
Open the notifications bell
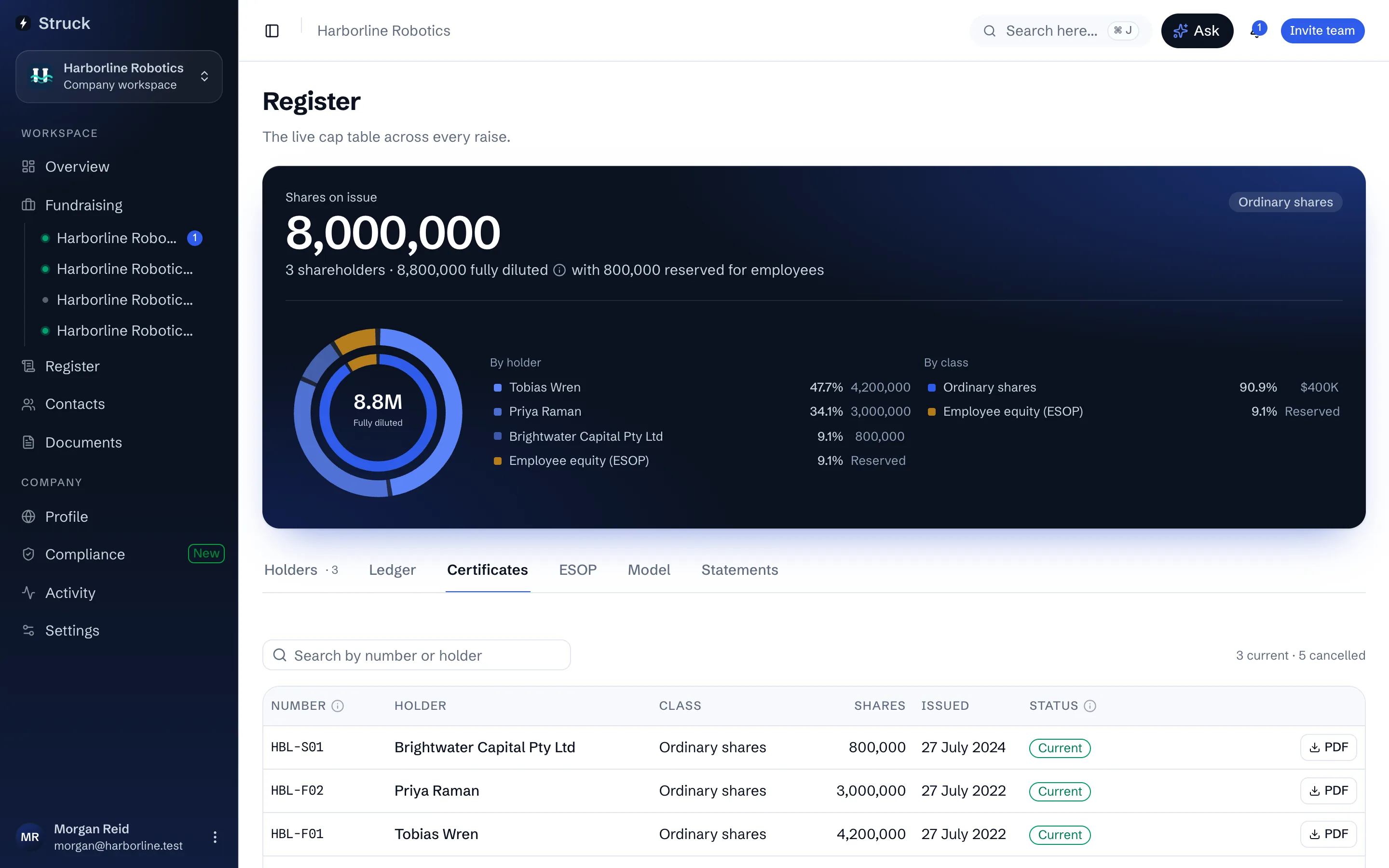pyautogui.click(x=1256, y=31)
